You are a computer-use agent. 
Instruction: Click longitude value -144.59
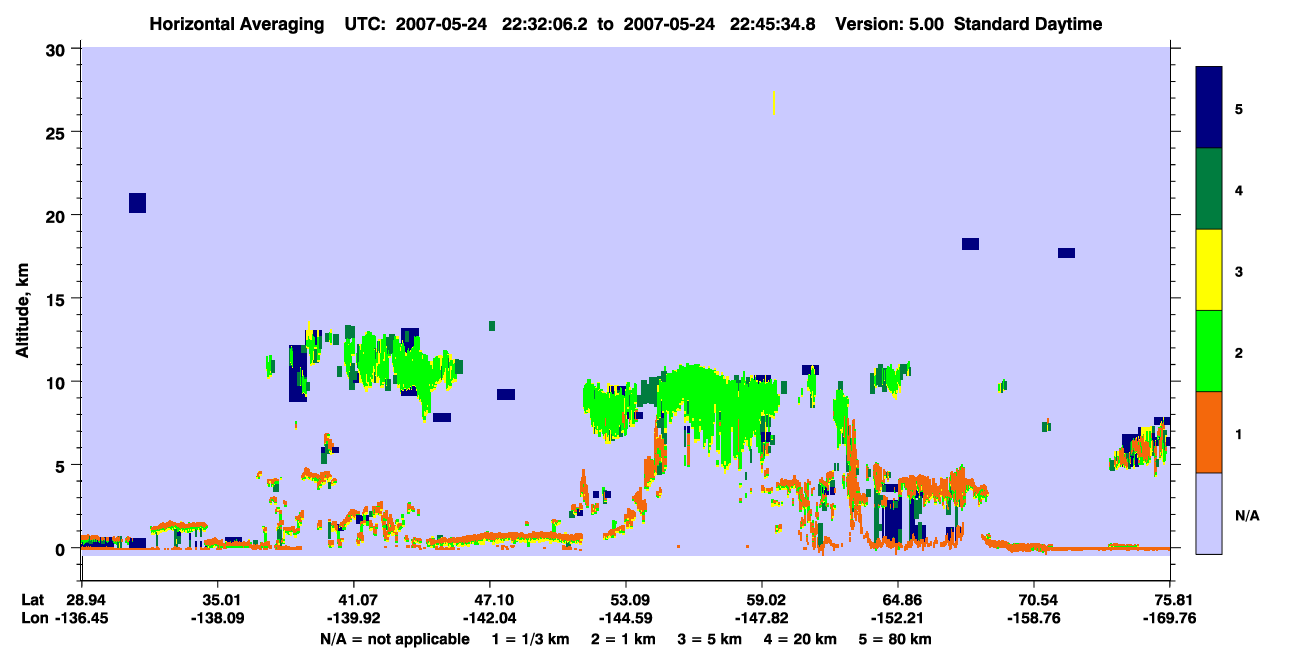click(x=625, y=618)
